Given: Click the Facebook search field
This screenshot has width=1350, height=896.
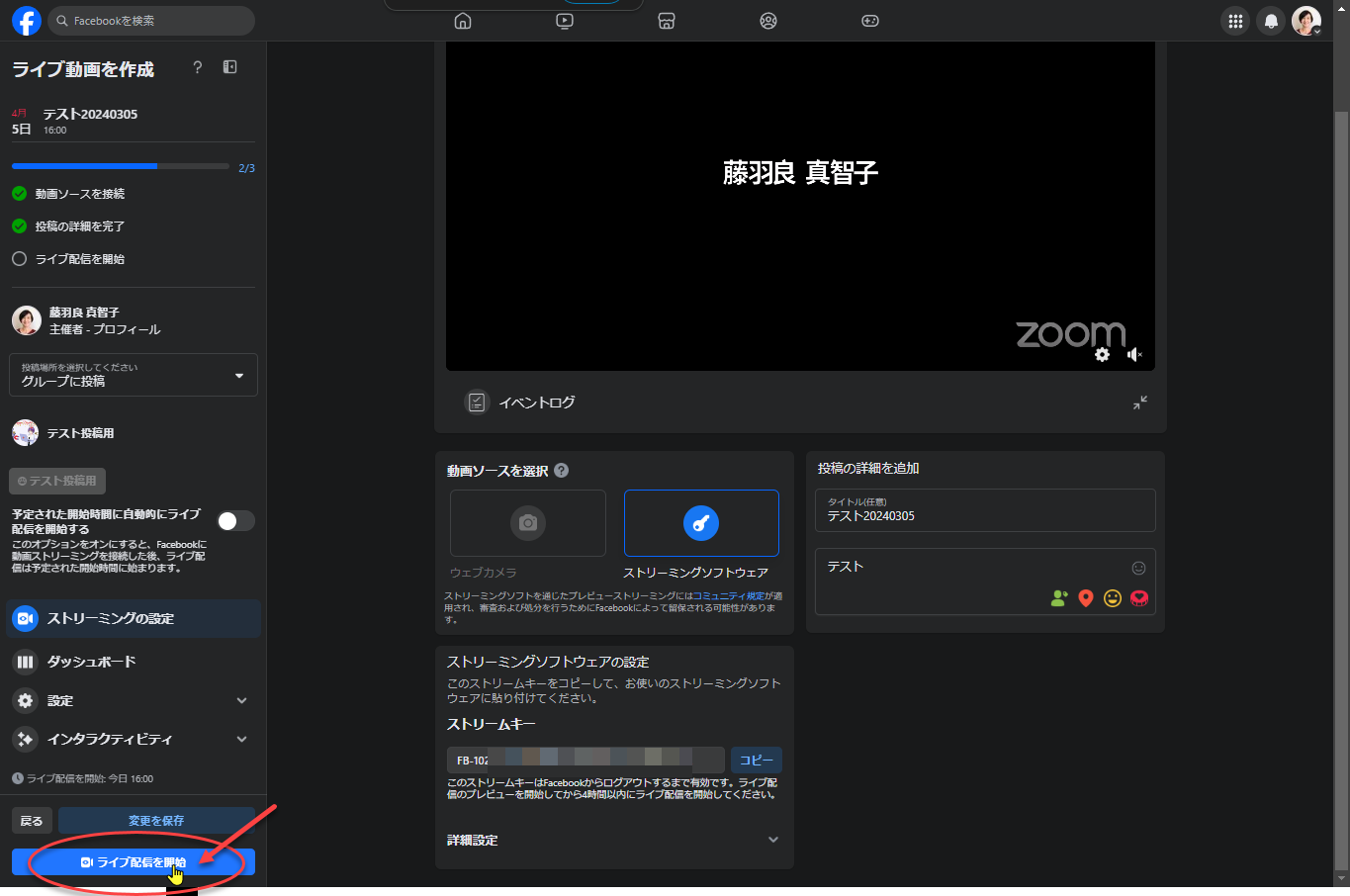Looking at the screenshot, I should [151, 21].
